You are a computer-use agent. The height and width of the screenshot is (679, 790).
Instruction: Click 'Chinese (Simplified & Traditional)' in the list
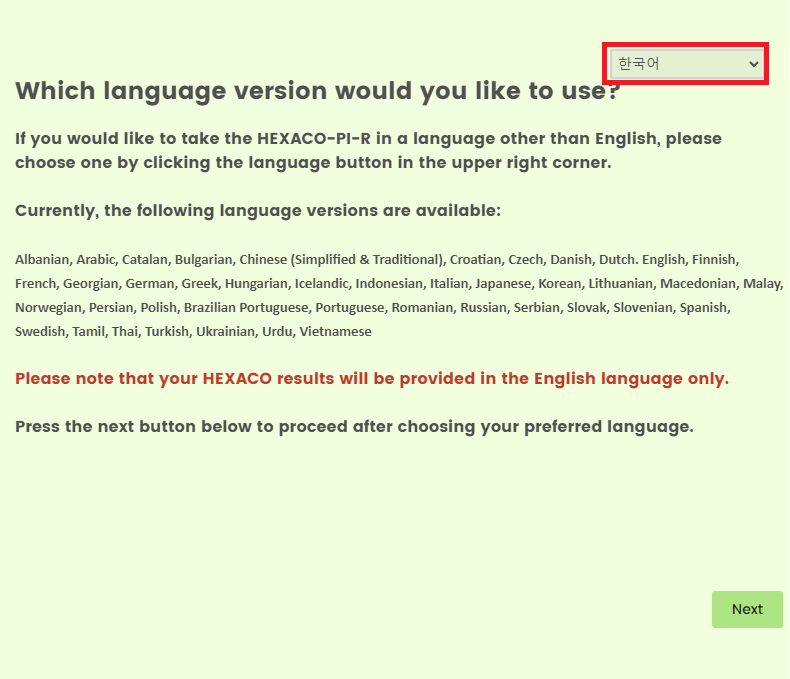click(x=341, y=260)
